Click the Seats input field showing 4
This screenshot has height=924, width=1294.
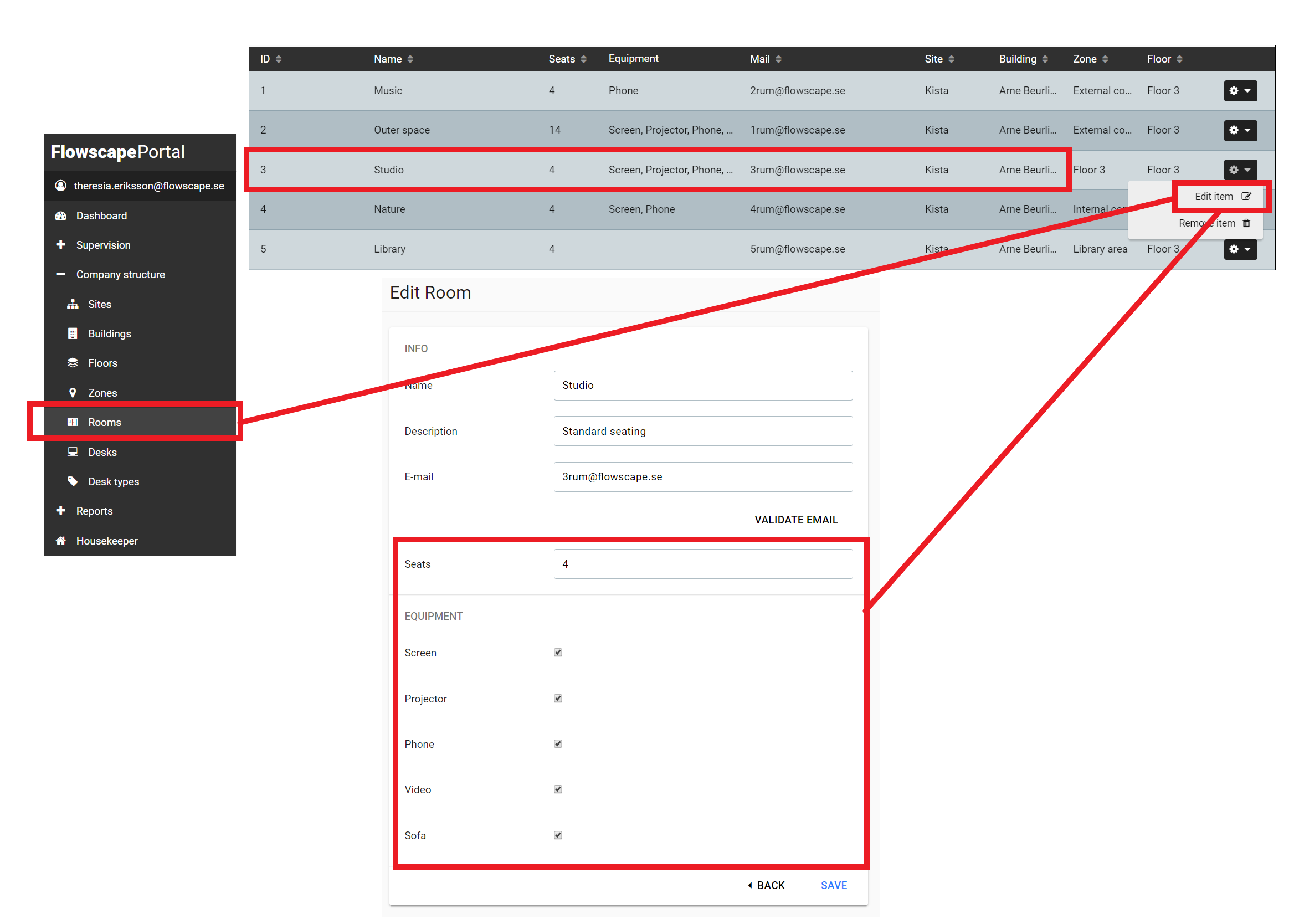pyautogui.click(x=703, y=564)
